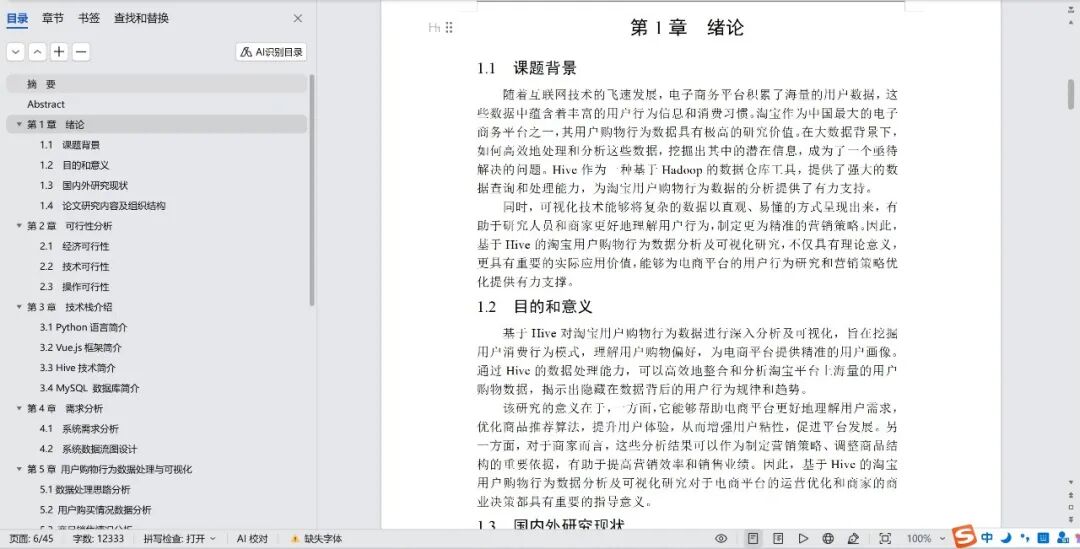The image size is (1080, 549).
Task: Click the 1.1 课题背景 heading in the document
Action: click(x=526, y=68)
